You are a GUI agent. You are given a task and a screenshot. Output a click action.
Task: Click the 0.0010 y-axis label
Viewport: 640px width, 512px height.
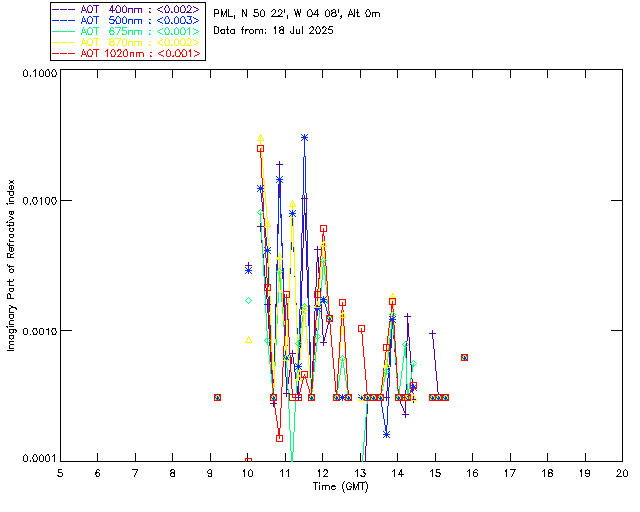click(x=39, y=330)
